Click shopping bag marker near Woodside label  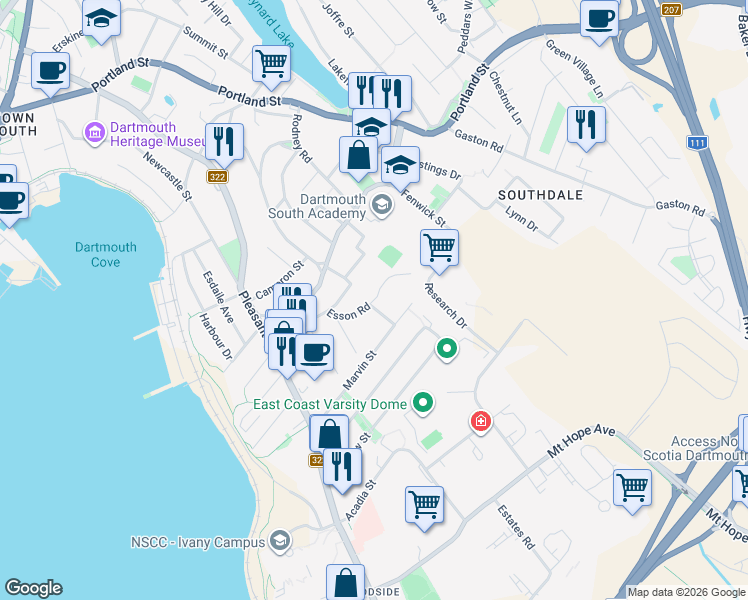click(x=345, y=582)
